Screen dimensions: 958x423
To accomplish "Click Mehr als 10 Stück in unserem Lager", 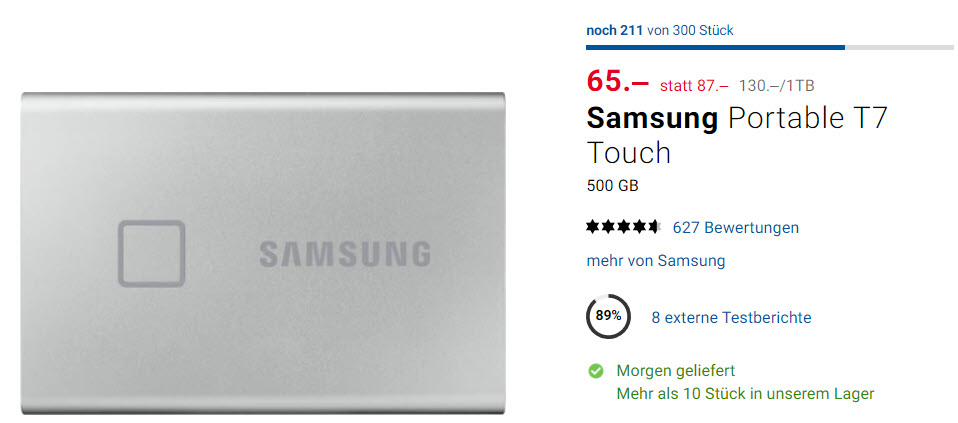I will (745, 394).
